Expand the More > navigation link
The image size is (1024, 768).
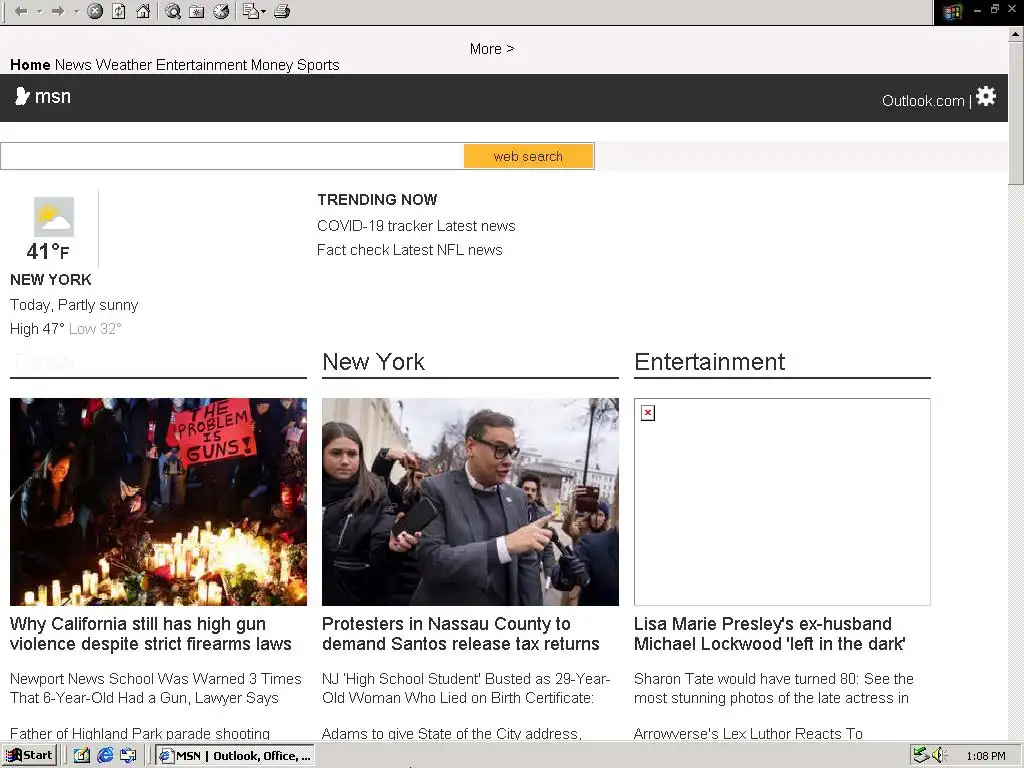[x=492, y=49]
